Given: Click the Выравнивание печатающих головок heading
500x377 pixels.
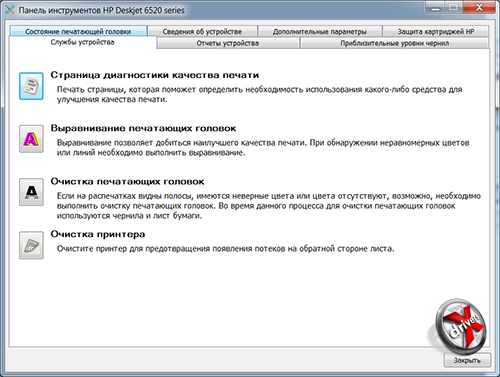Looking at the screenshot, I should pos(143,128).
